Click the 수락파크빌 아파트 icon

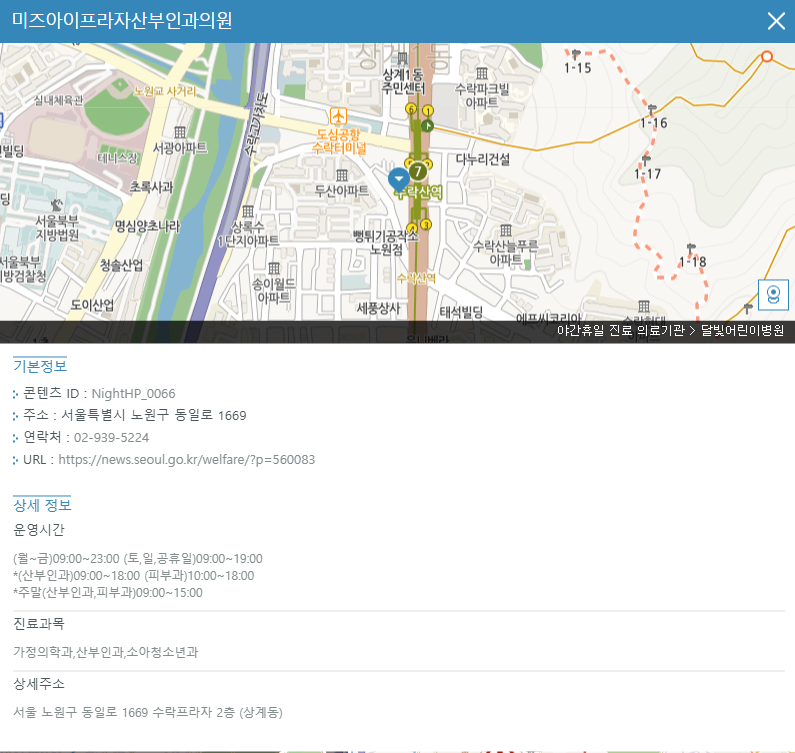(482, 73)
